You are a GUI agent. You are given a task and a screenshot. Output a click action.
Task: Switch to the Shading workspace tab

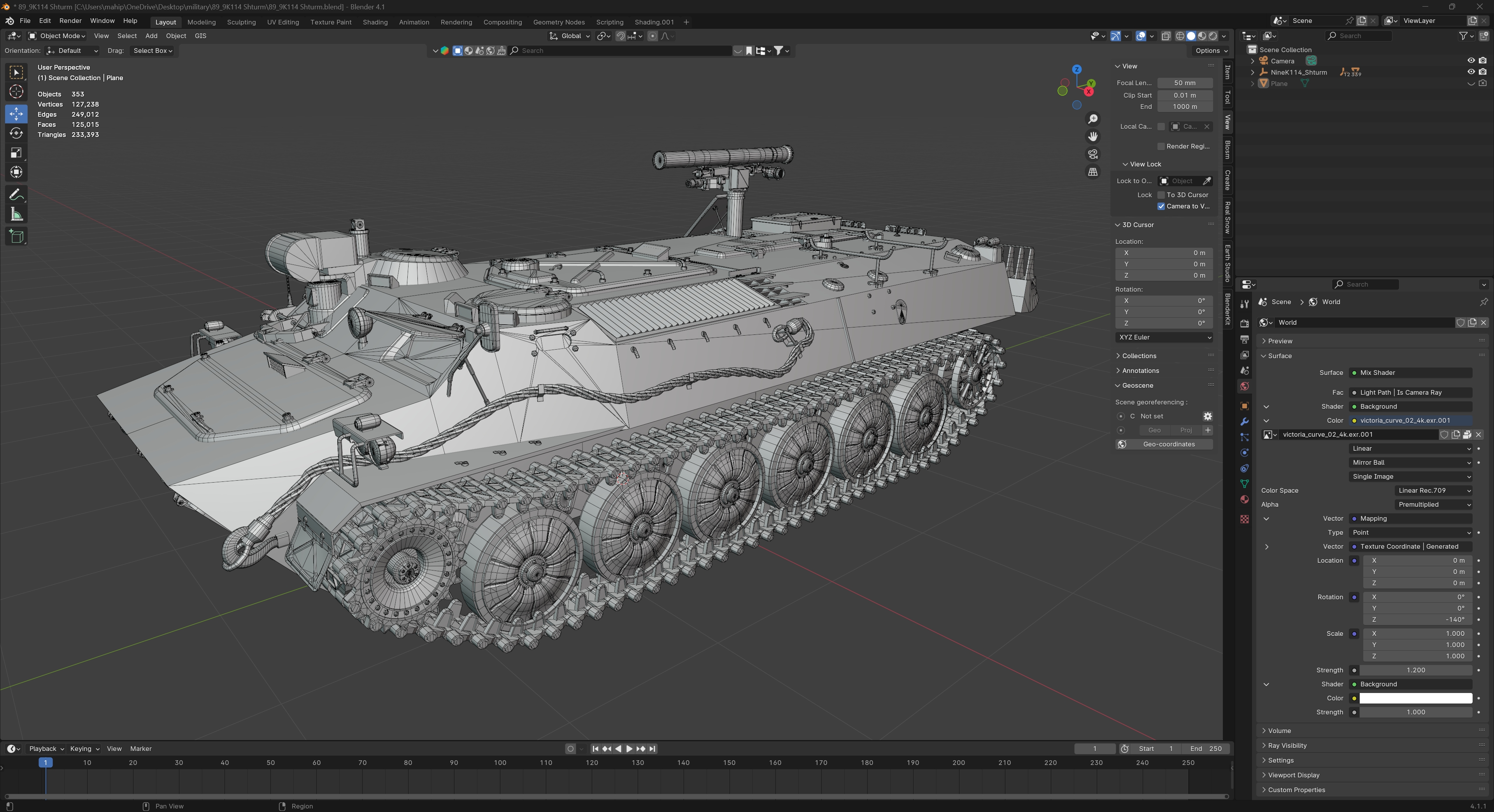point(375,22)
